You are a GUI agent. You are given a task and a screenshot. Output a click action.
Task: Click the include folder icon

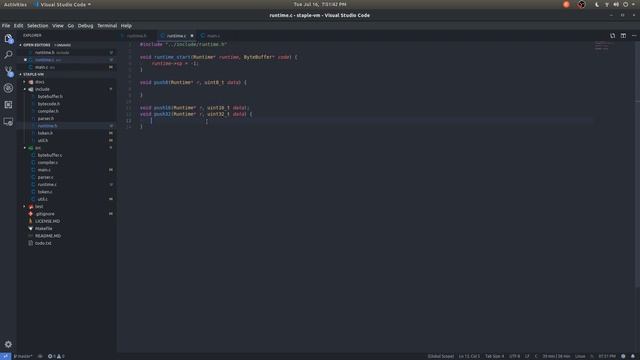pos(31,89)
